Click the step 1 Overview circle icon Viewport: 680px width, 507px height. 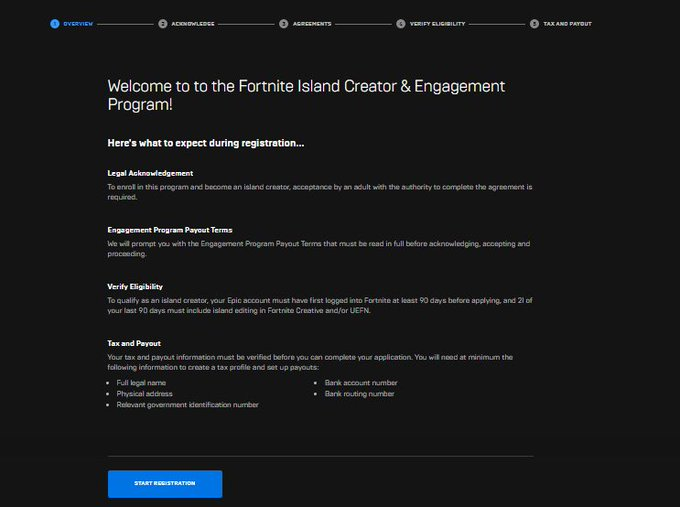(55, 24)
